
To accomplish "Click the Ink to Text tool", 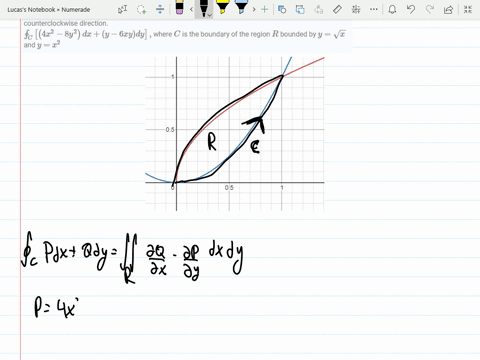I will coord(318,9).
